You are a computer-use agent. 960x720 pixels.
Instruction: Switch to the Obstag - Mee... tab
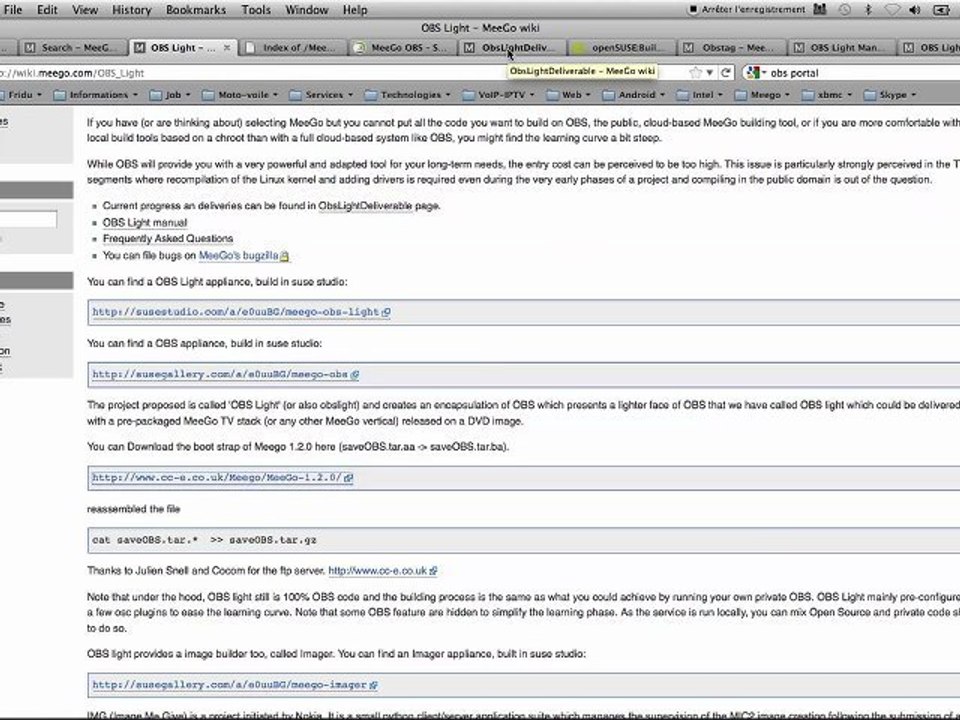pos(732,48)
